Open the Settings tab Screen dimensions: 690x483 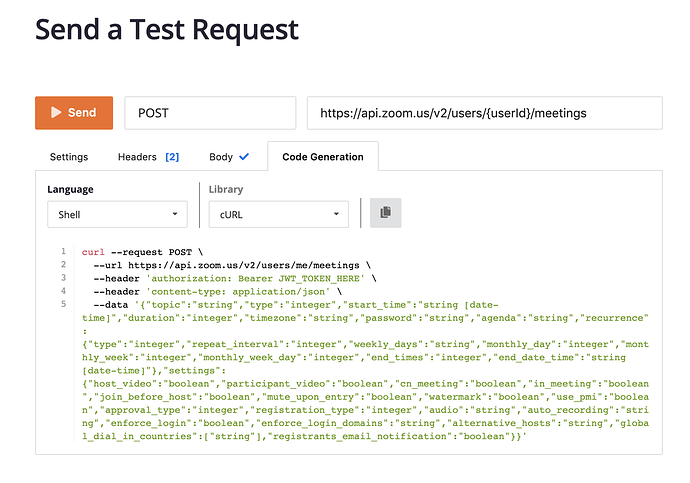coord(69,157)
